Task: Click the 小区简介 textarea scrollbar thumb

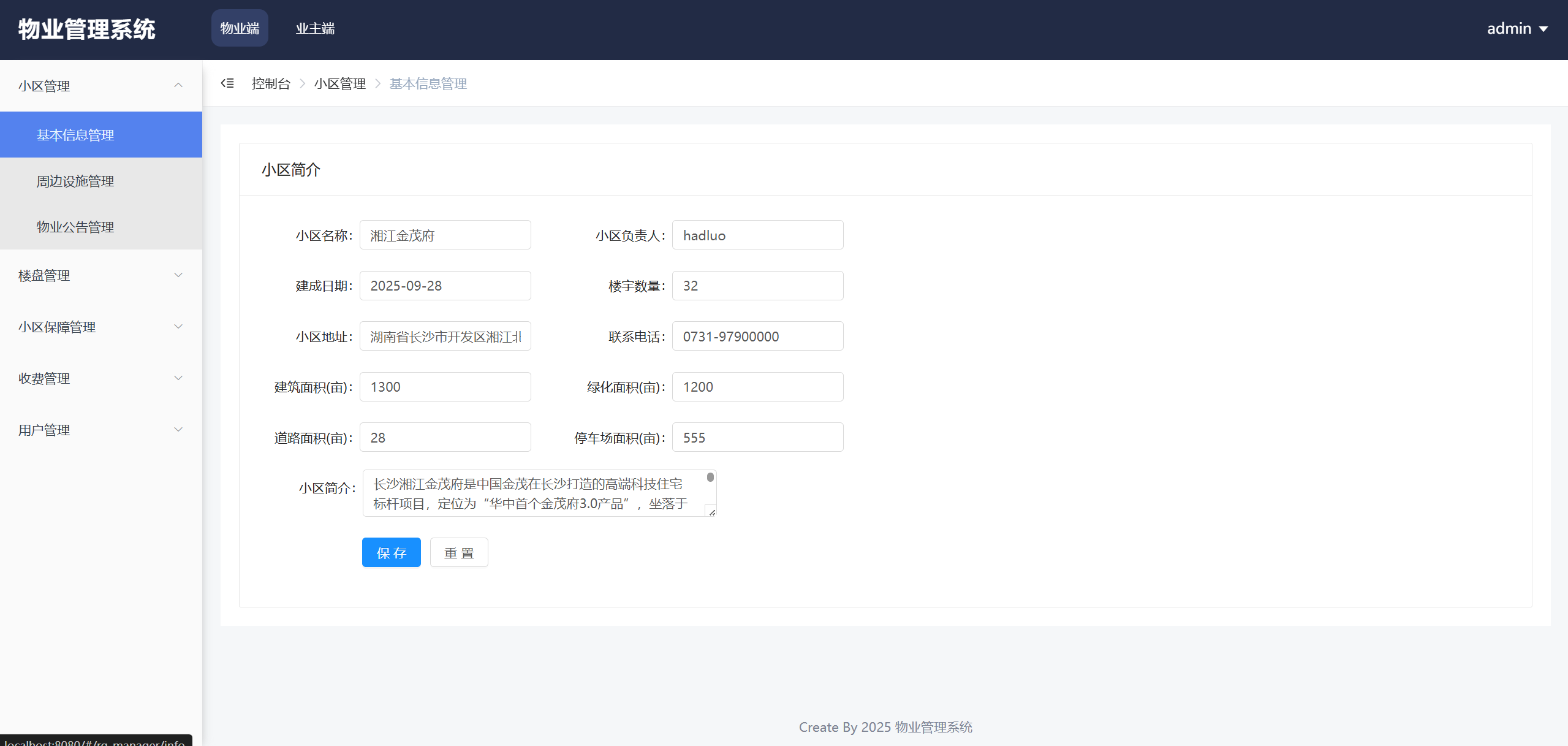Action: (710, 477)
